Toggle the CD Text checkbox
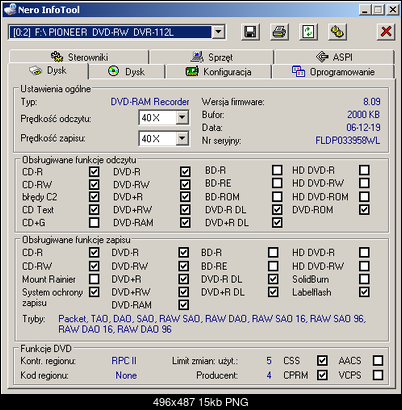 [x=94, y=210]
